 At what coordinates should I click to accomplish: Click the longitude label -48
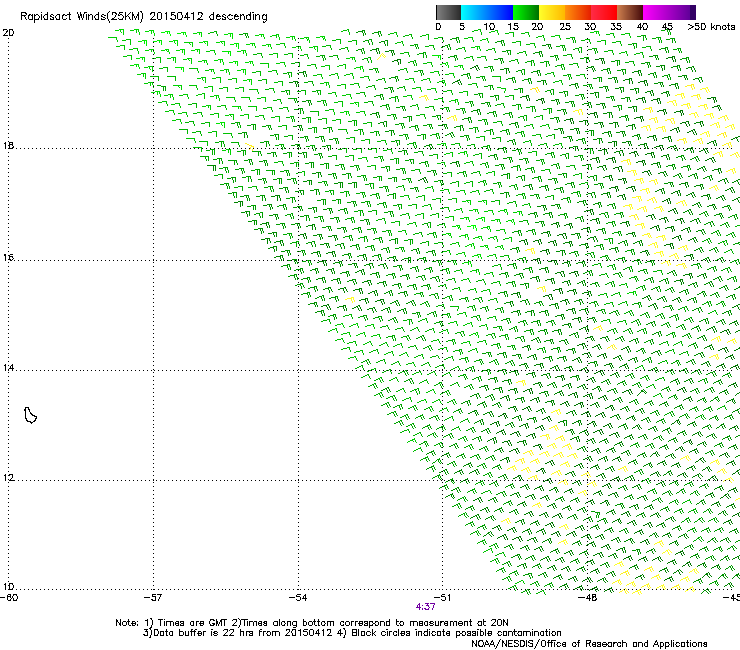(588, 598)
